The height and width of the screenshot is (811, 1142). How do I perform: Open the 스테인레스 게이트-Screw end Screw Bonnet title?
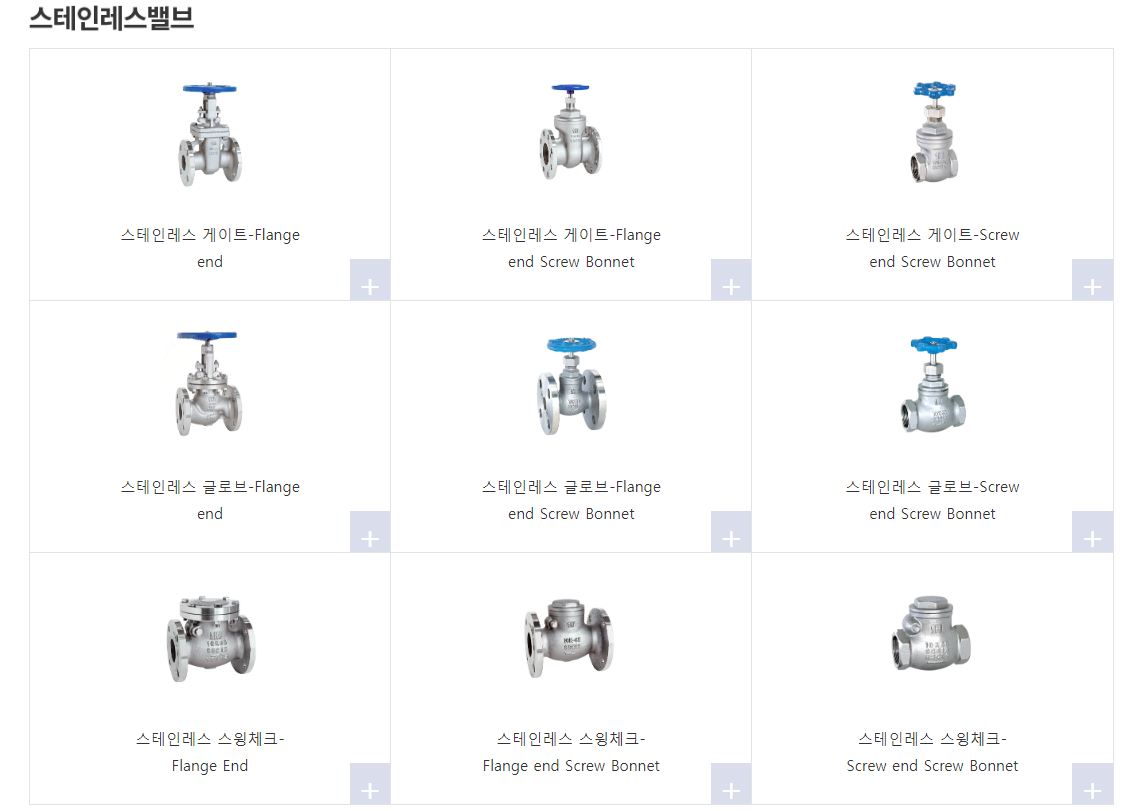tap(932, 248)
